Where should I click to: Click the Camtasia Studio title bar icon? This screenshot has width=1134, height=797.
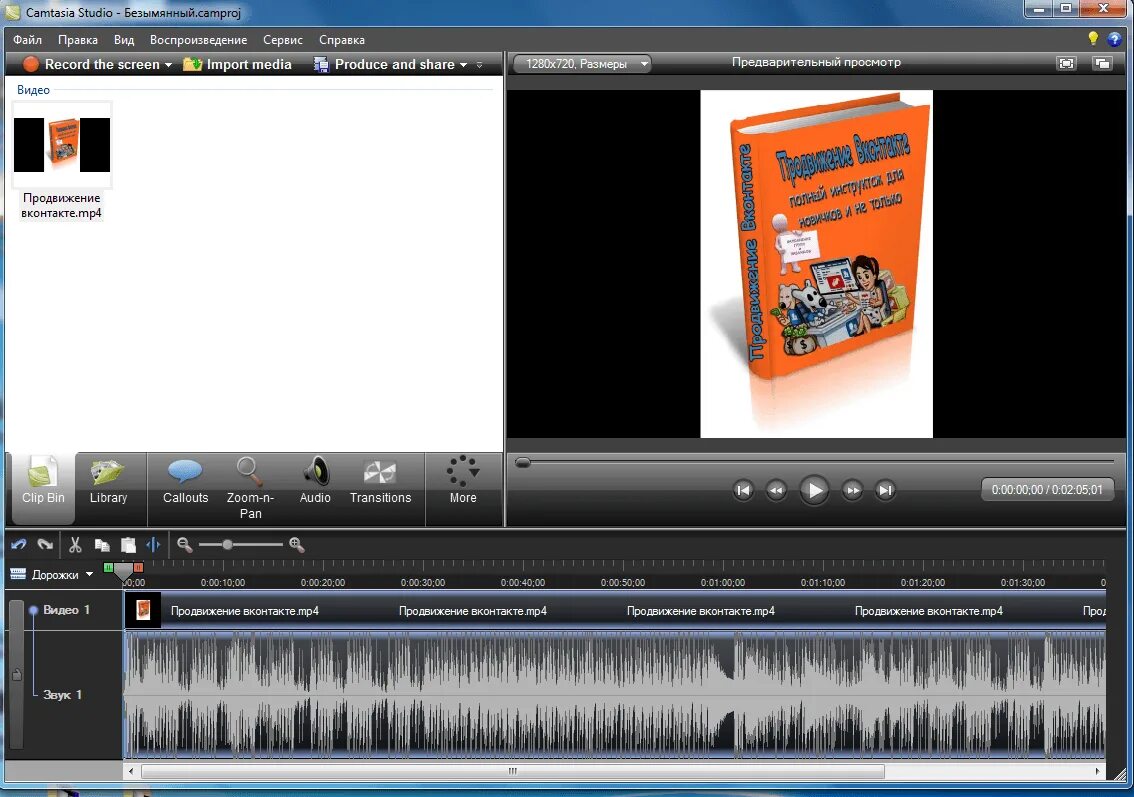13,12
